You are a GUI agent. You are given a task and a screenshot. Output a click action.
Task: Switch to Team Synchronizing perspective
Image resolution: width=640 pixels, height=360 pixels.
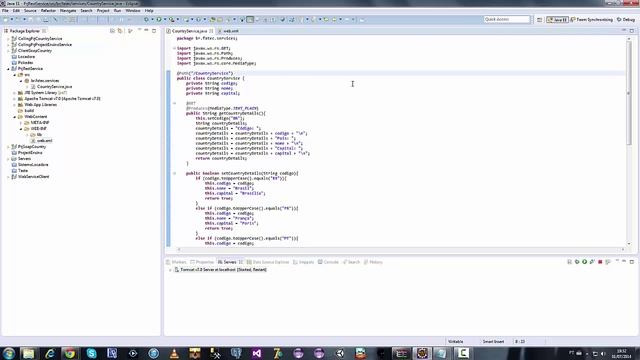[591, 20]
